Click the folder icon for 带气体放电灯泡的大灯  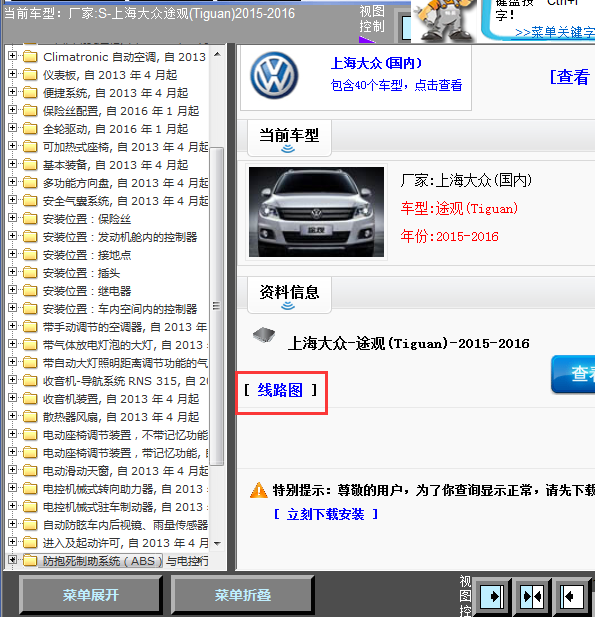(30, 345)
